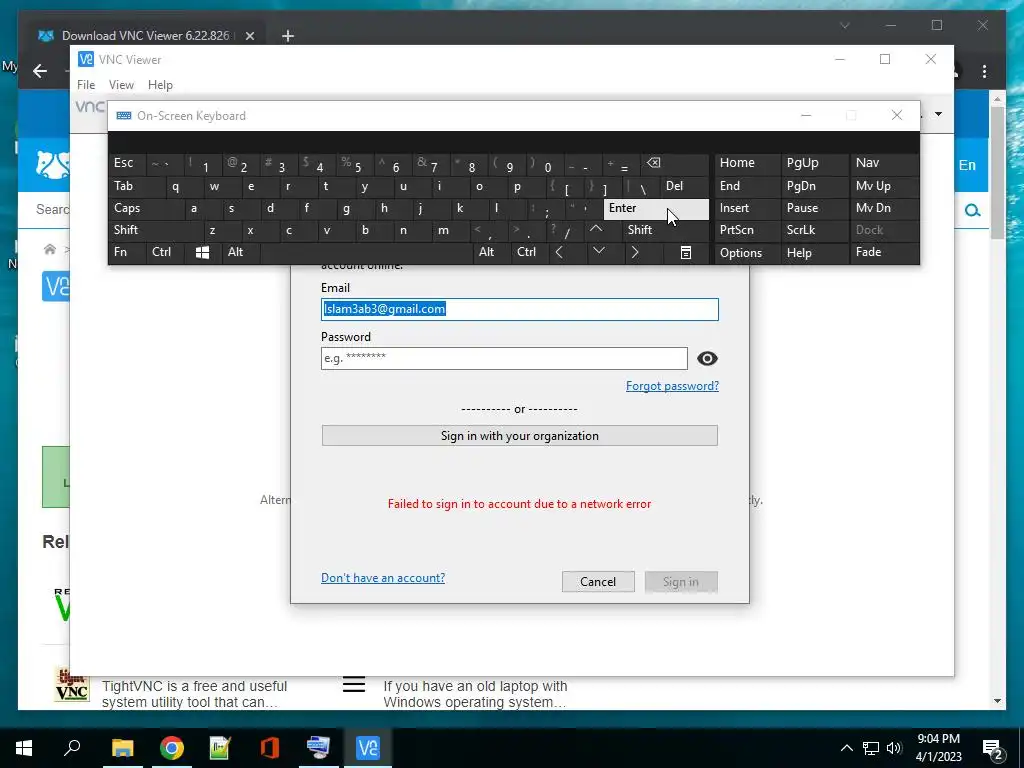Open the Forgot password? link
1024x768 pixels.
pyautogui.click(x=672, y=386)
